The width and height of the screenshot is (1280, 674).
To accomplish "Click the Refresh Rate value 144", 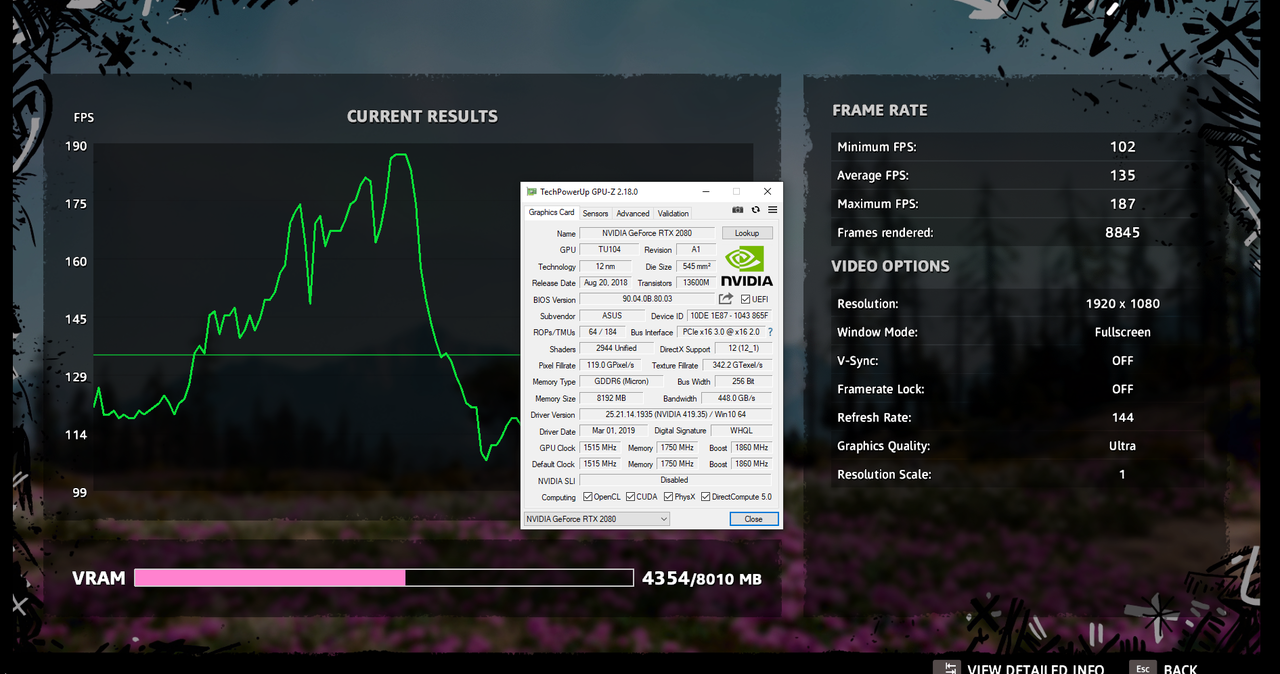I will click(1122, 418).
